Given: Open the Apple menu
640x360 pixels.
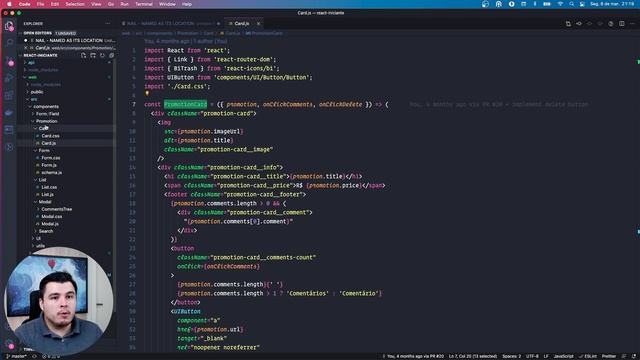Looking at the screenshot, I should (x=9, y=4).
